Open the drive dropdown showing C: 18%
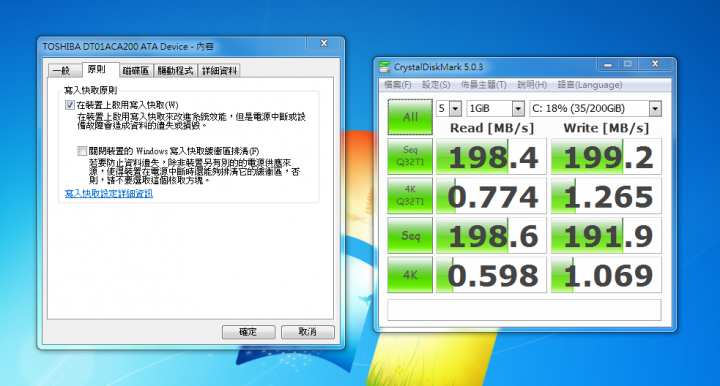 596,108
